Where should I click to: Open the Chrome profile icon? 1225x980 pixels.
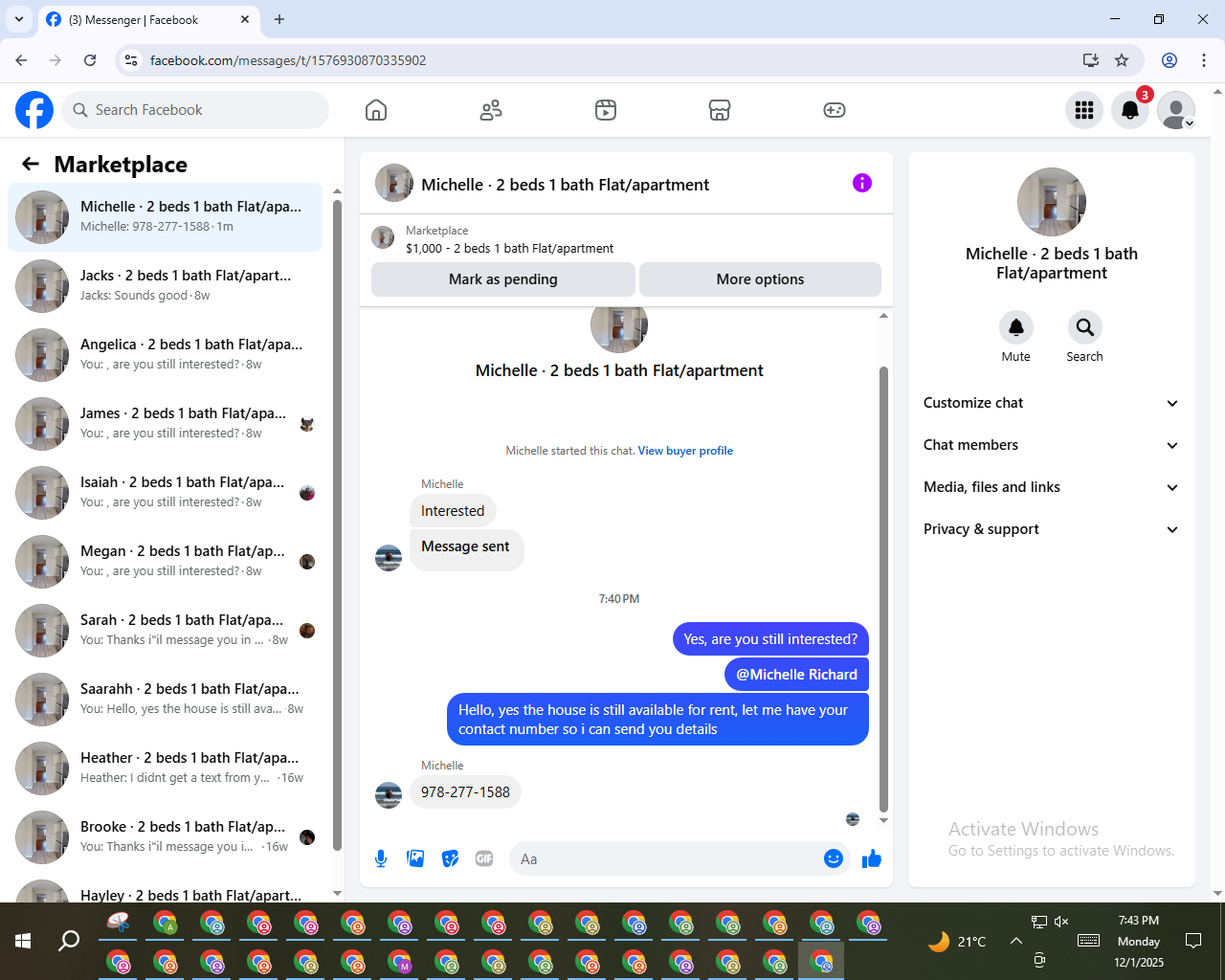coord(1169,60)
